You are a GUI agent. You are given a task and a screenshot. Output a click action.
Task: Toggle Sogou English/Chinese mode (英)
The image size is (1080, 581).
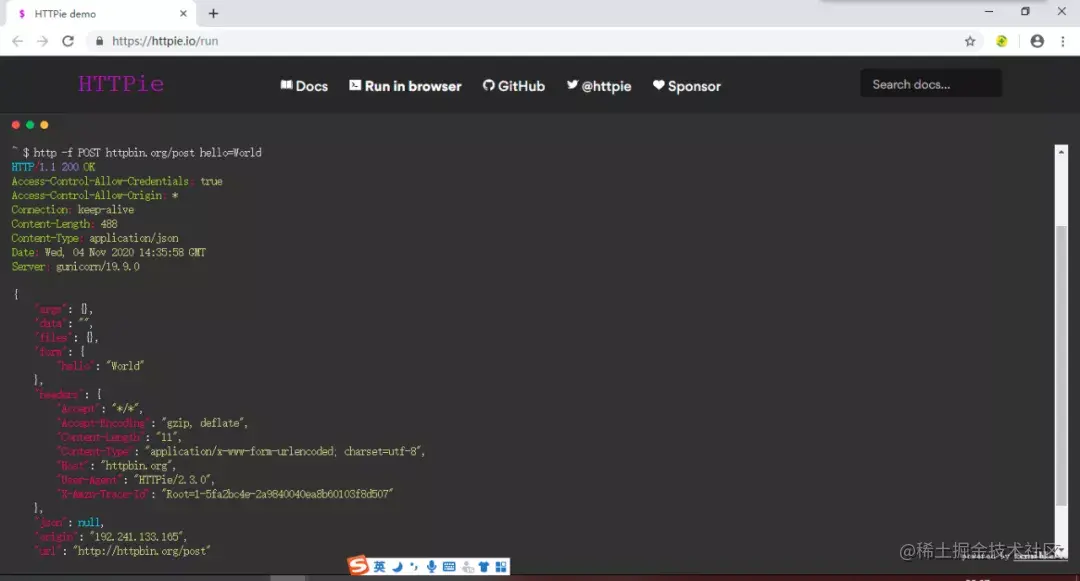point(380,567)
